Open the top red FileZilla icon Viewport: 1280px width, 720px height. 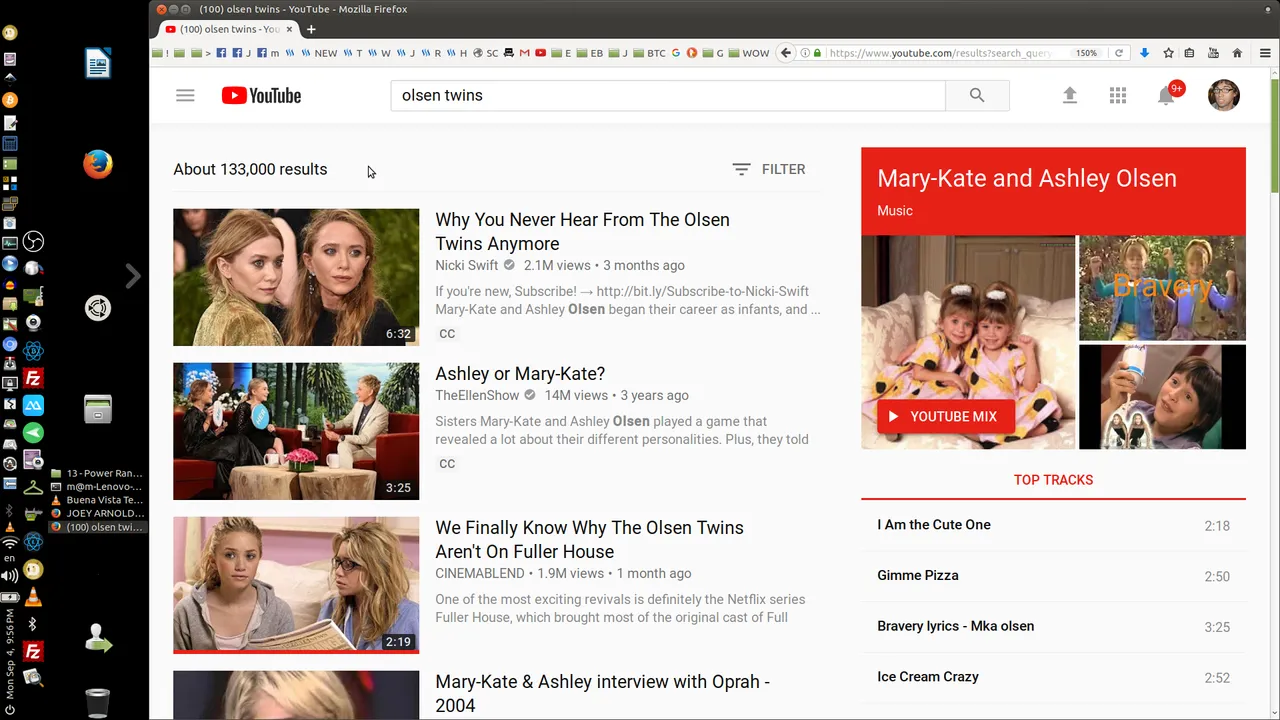coord(33,379)
